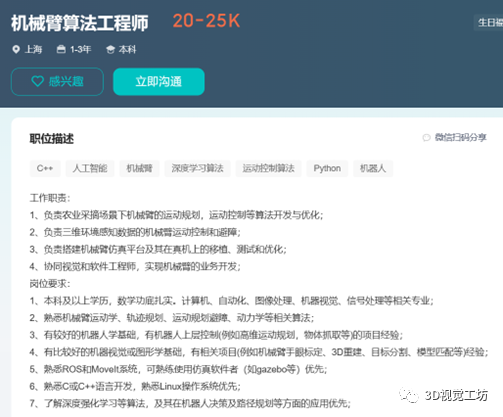Click duty line 4 about 协同视觉和软件工程师

click(x=135, y=266)
